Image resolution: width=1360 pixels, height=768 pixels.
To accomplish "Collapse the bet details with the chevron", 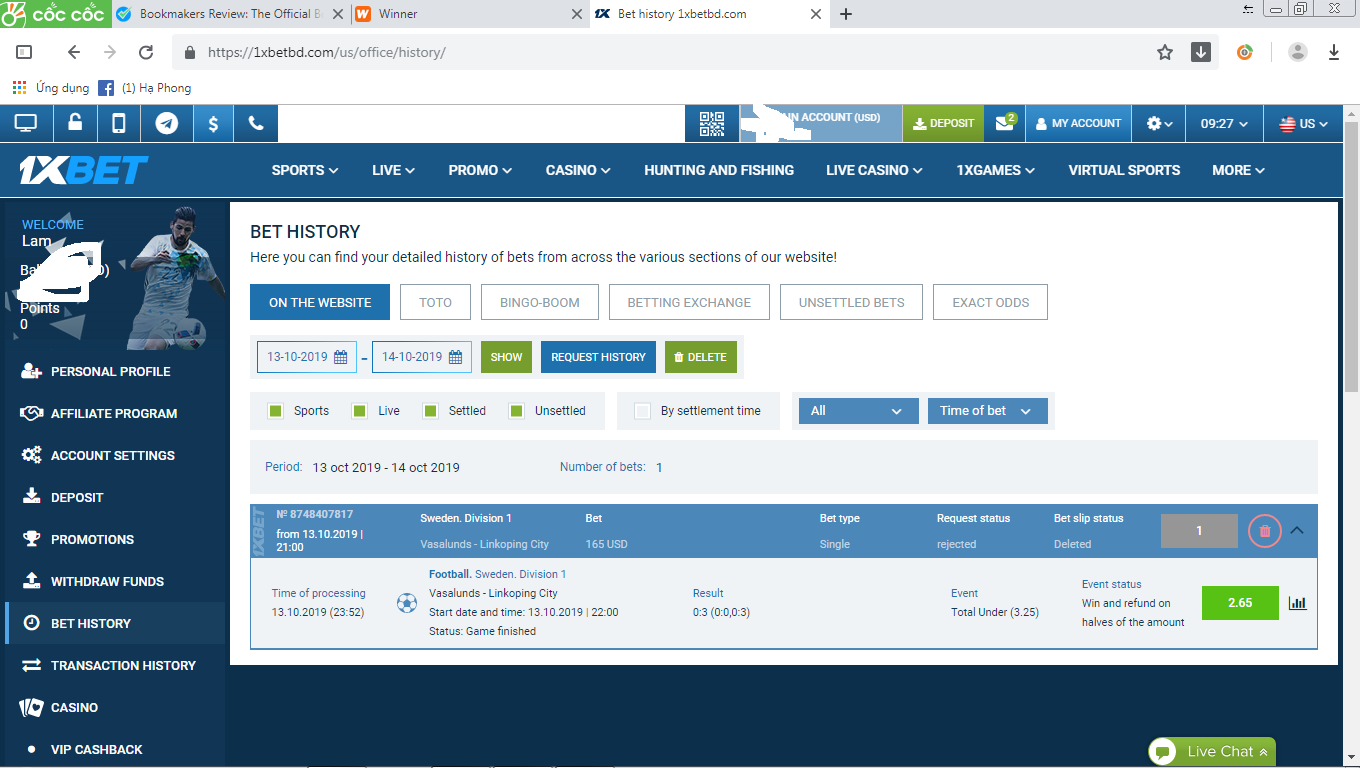I will tap(1297, 530).
